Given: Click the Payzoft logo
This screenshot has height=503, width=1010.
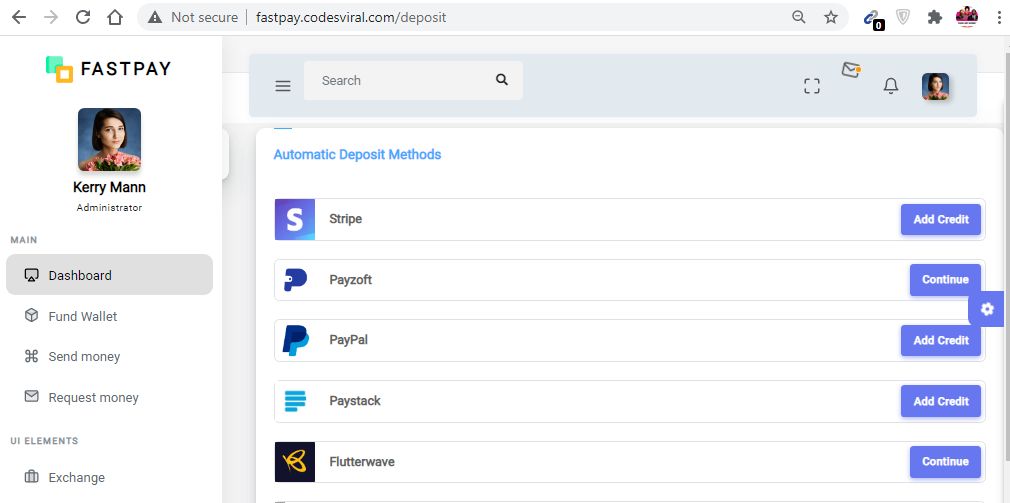Looking at the screenshot, I should tap(295, 280).
